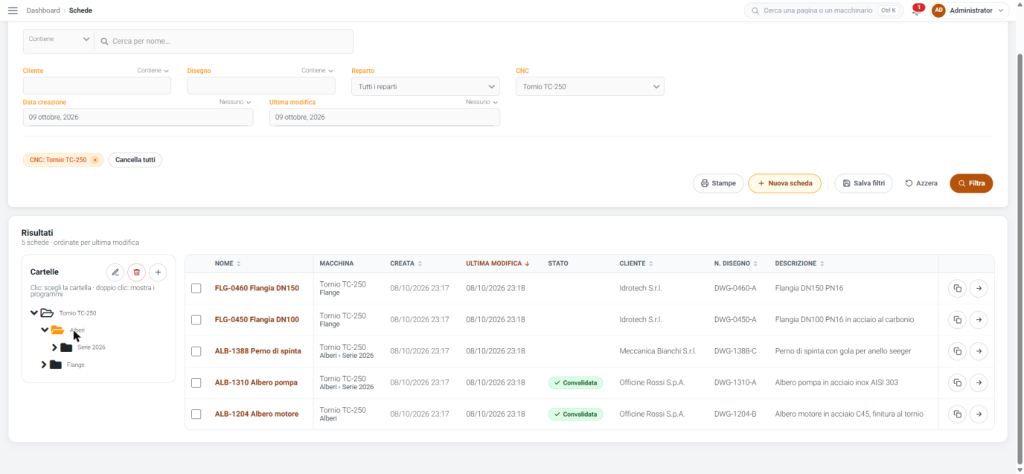Sort by Descrizione column arrows

(x=822, y=264)
